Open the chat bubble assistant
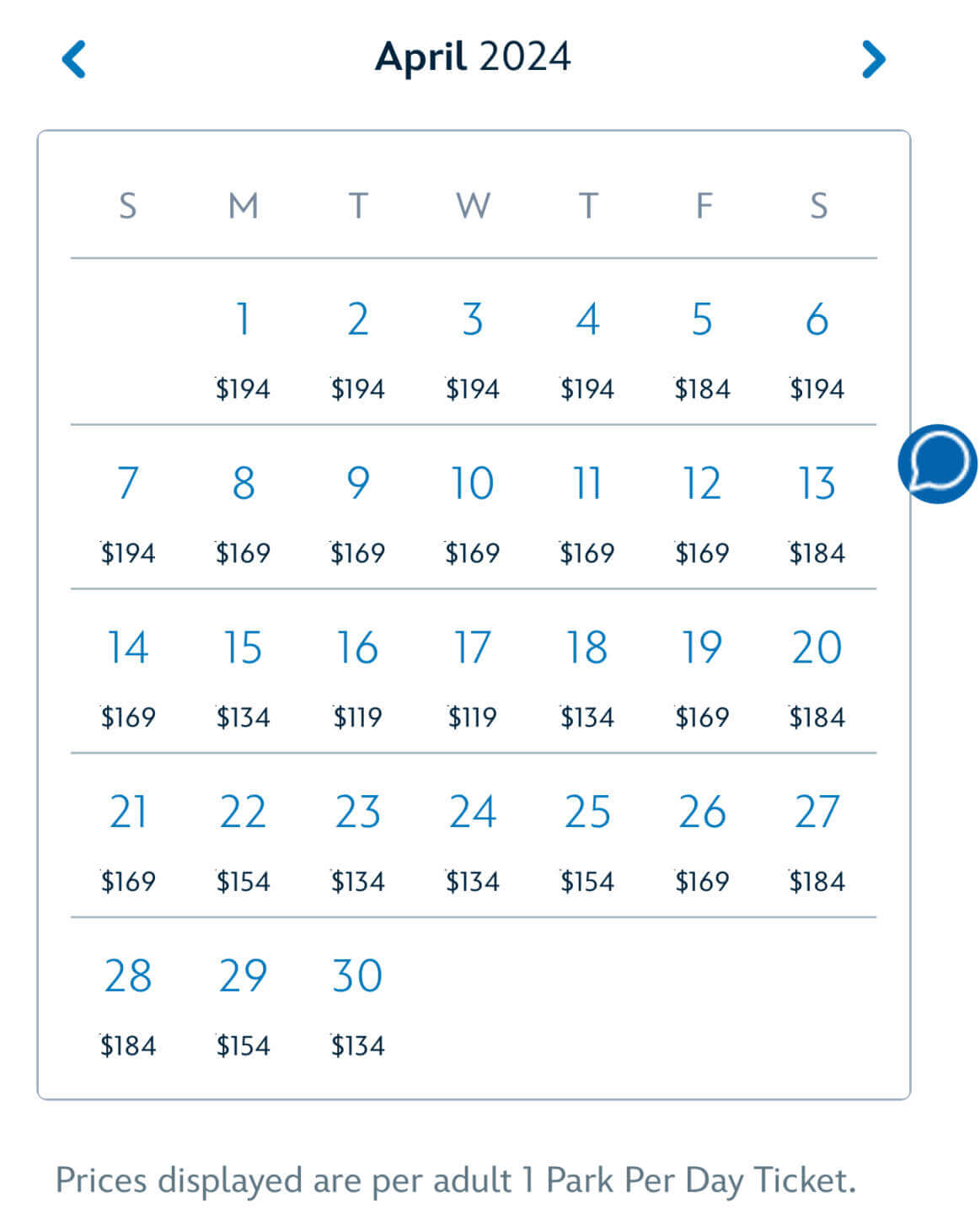 pos(937,464)
